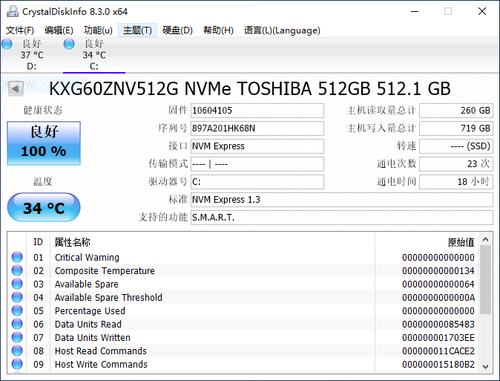Select the D: drive tab at 37 °C

click(x=32, y=55)
